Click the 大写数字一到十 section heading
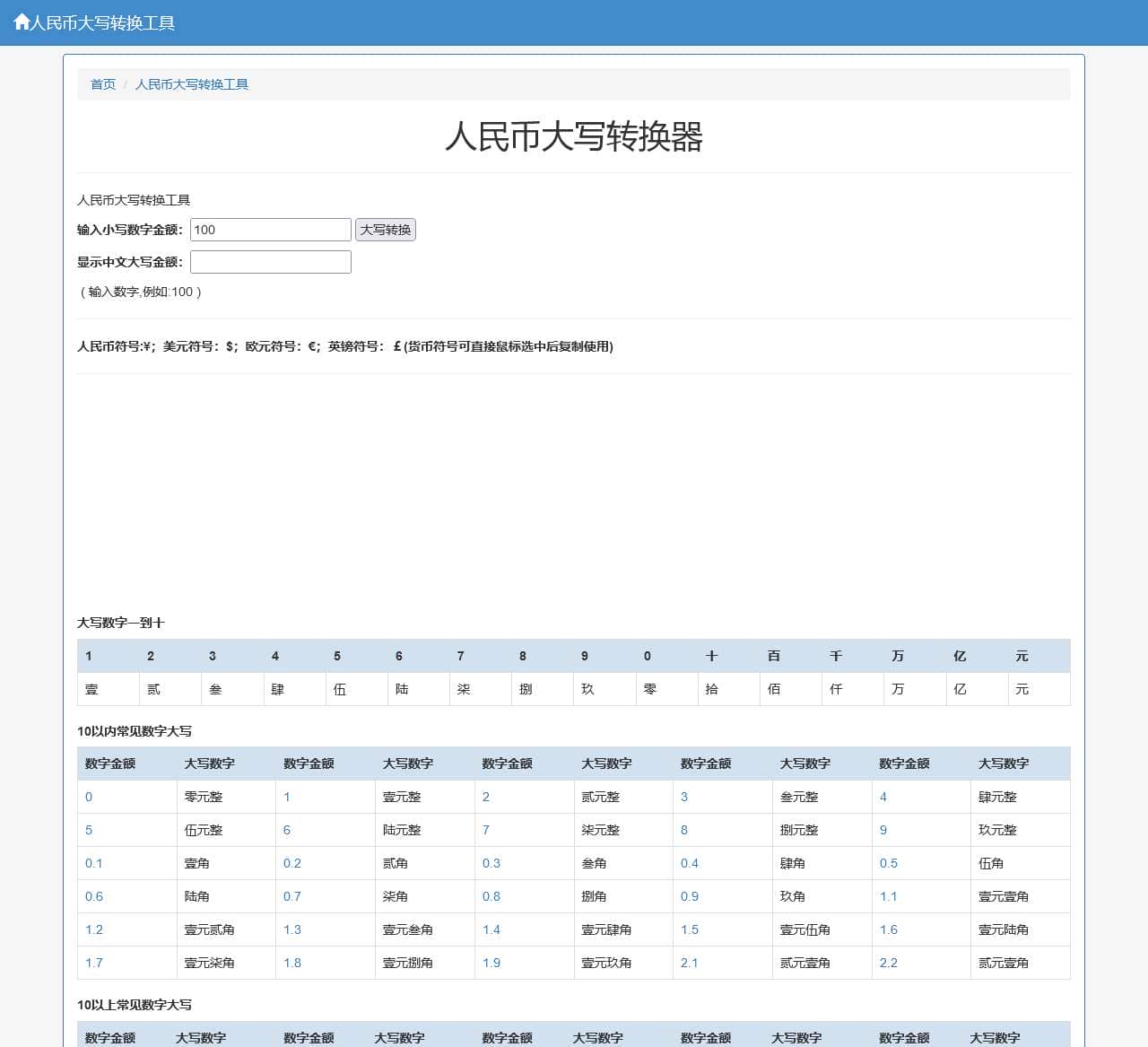The width and height of the screenshot is (1148, 1047). click(x=121, y=623)
